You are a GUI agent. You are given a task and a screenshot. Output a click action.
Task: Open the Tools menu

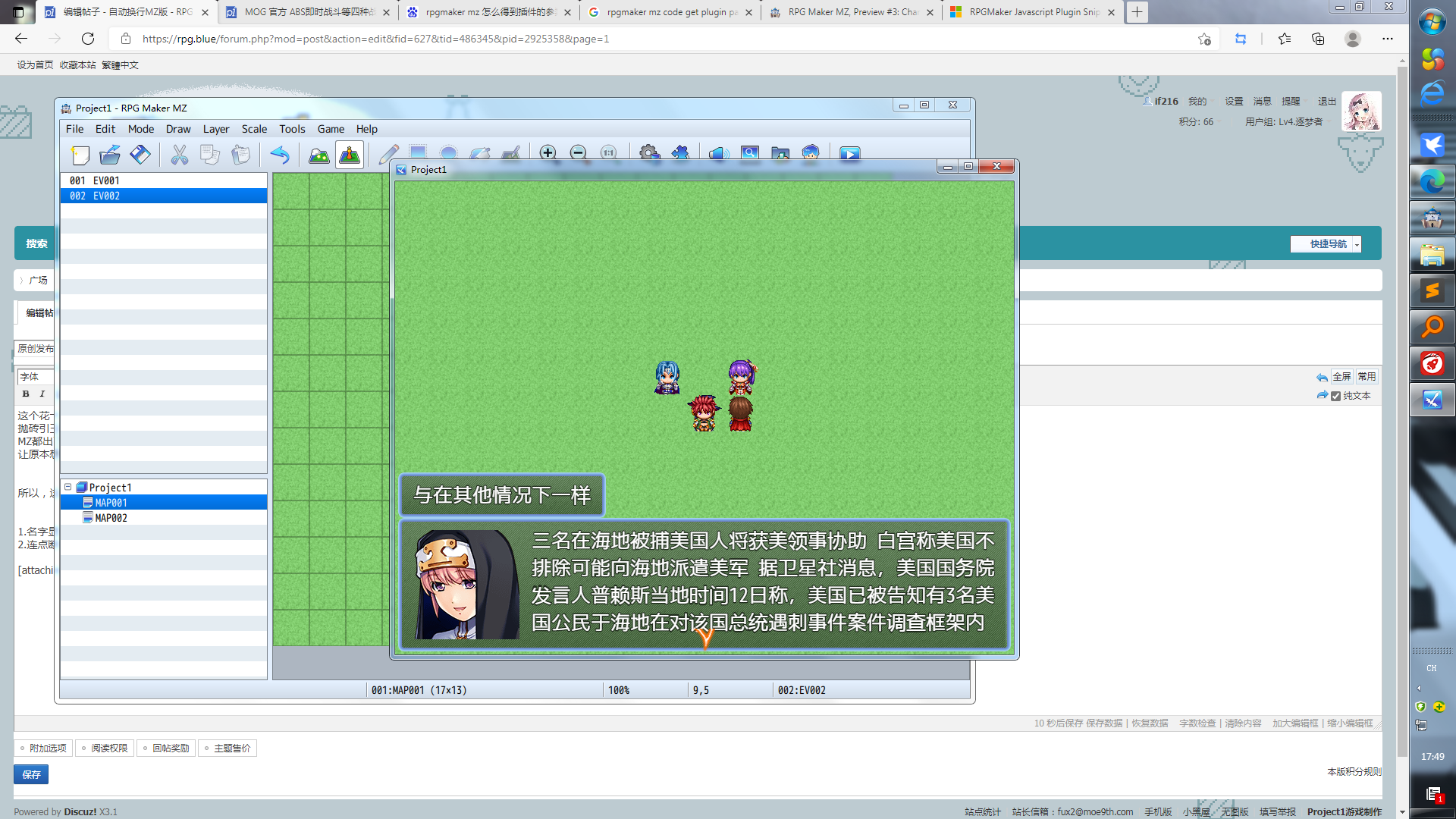(x=292, y=129)
